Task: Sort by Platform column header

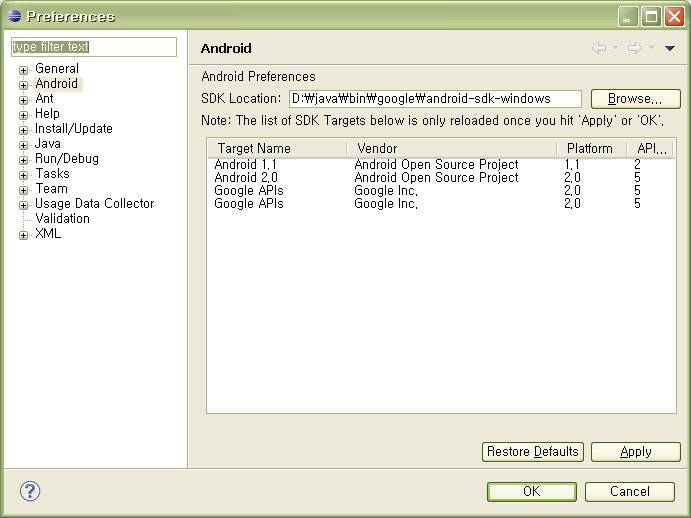Action: point(591,148)
